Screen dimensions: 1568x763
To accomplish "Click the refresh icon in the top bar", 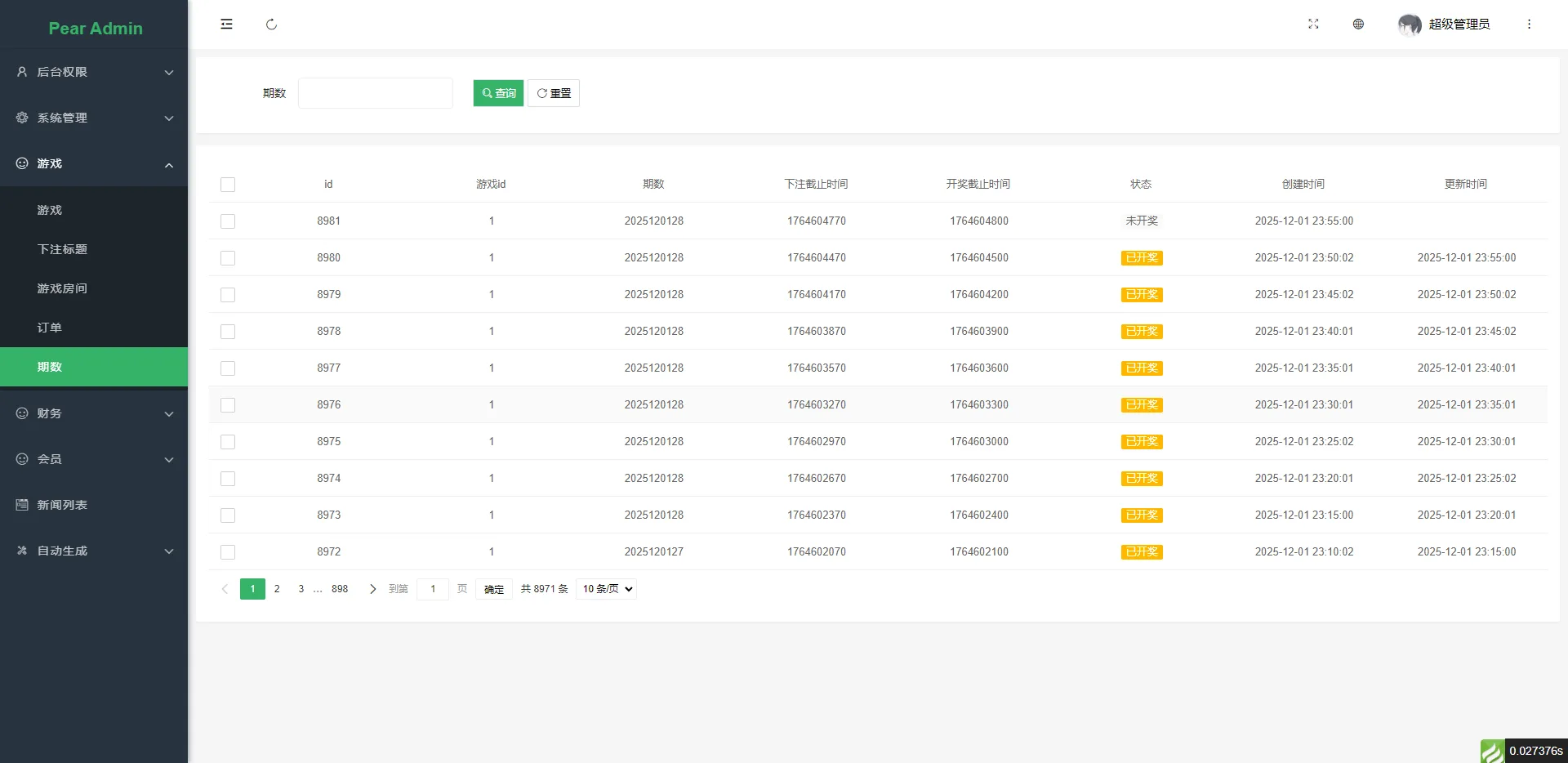I will coord(271,25).
